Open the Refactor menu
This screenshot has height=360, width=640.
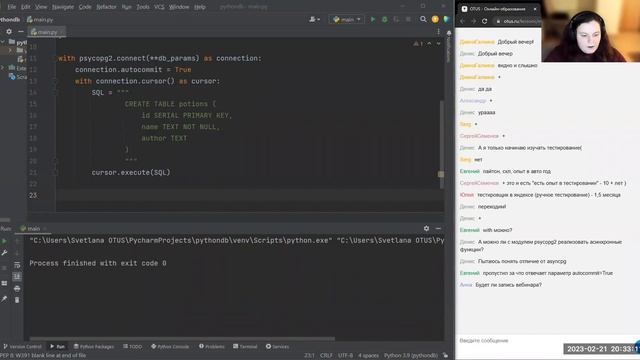click(106, 7)
